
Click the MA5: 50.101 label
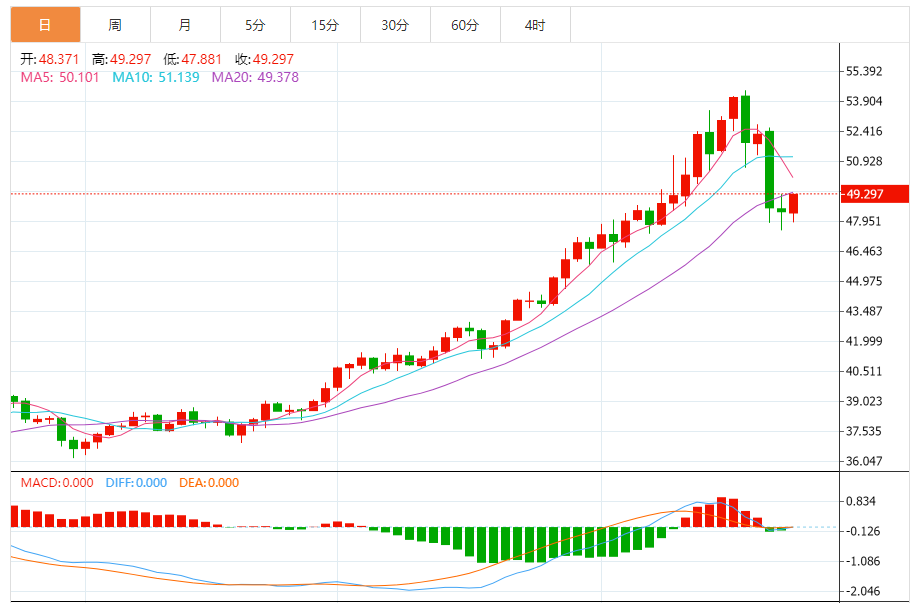point(60,77)
